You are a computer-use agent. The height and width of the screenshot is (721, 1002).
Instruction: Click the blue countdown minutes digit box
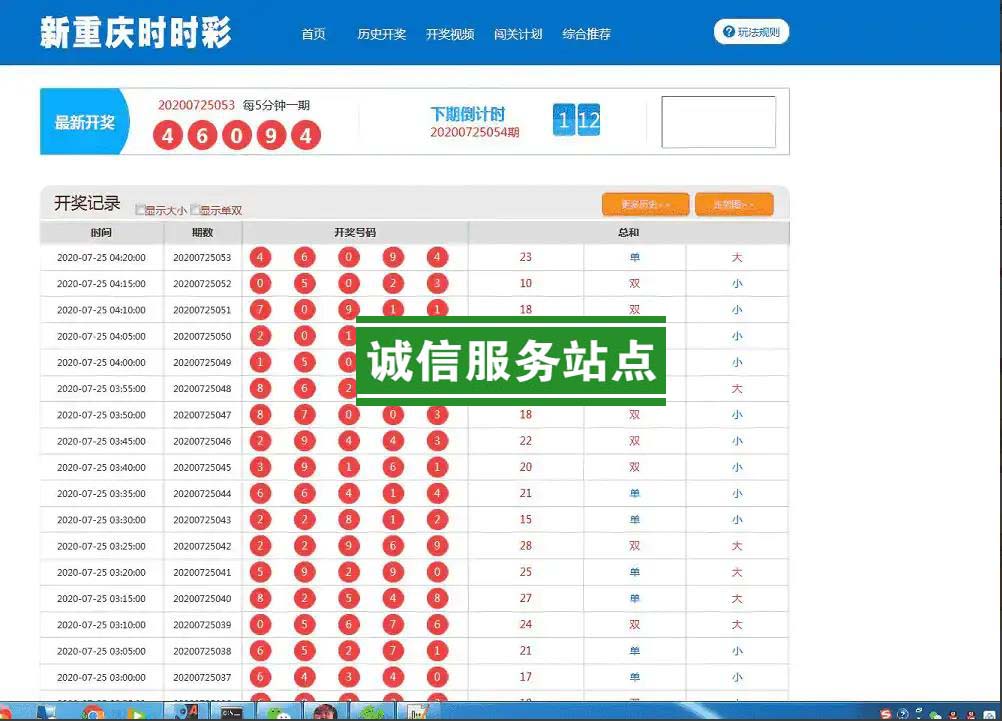point(564,122)
